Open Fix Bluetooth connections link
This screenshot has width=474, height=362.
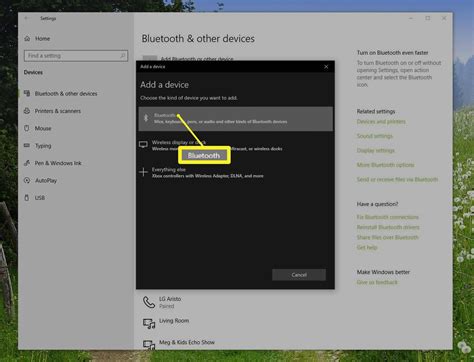pyautogui.click(x=387, y=217)
